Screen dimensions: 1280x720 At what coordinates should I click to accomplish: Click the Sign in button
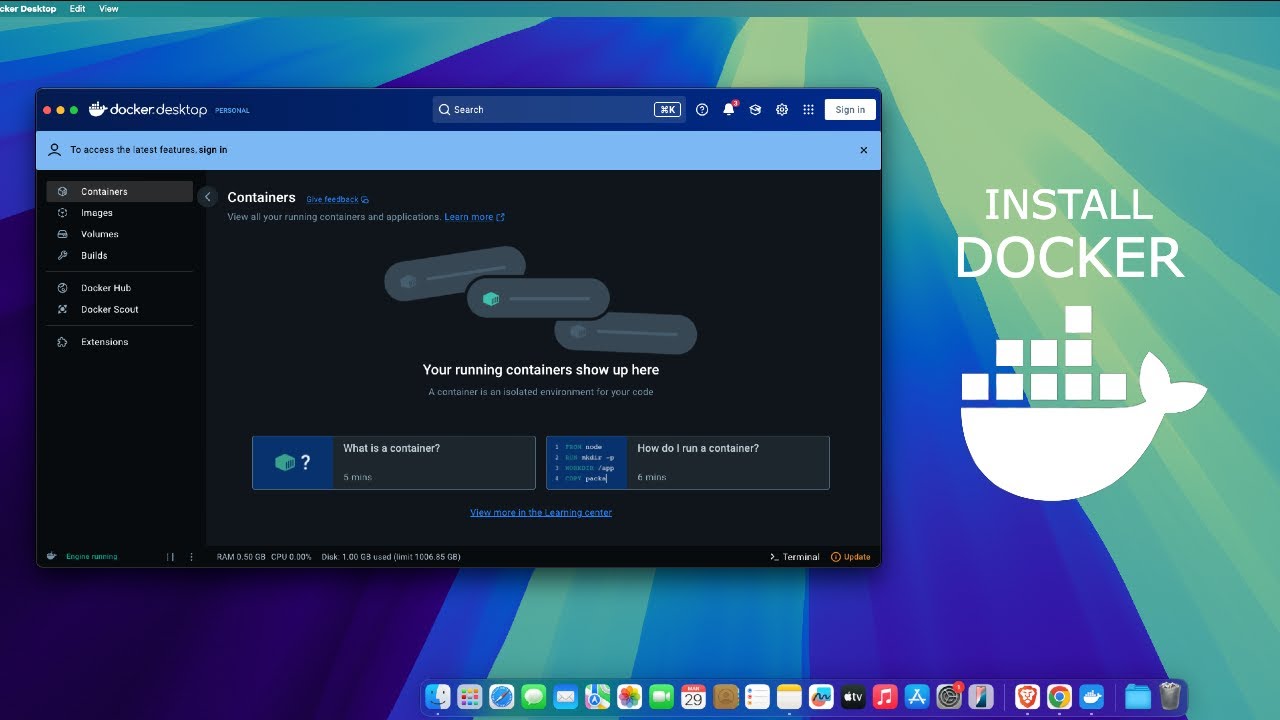(850, 110)
